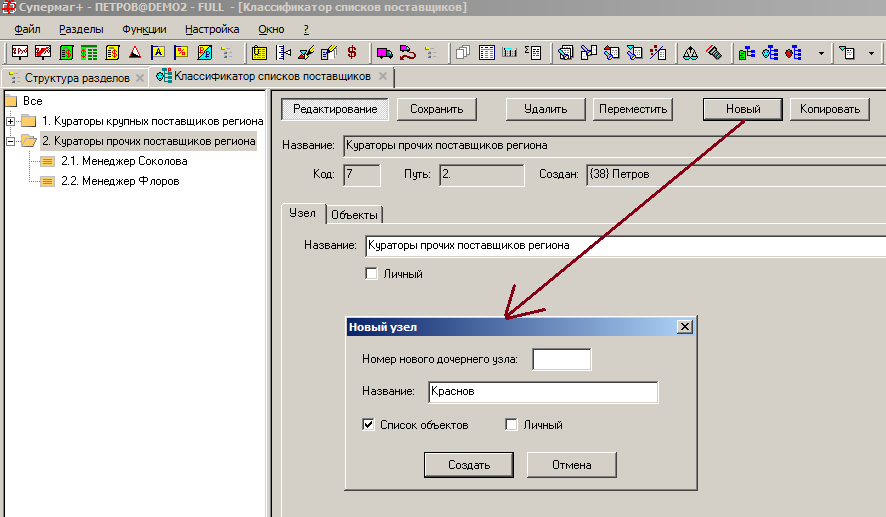Click the Название field on the Узел tab
This screenshot has width=886, height=517.
click(626, 246)
